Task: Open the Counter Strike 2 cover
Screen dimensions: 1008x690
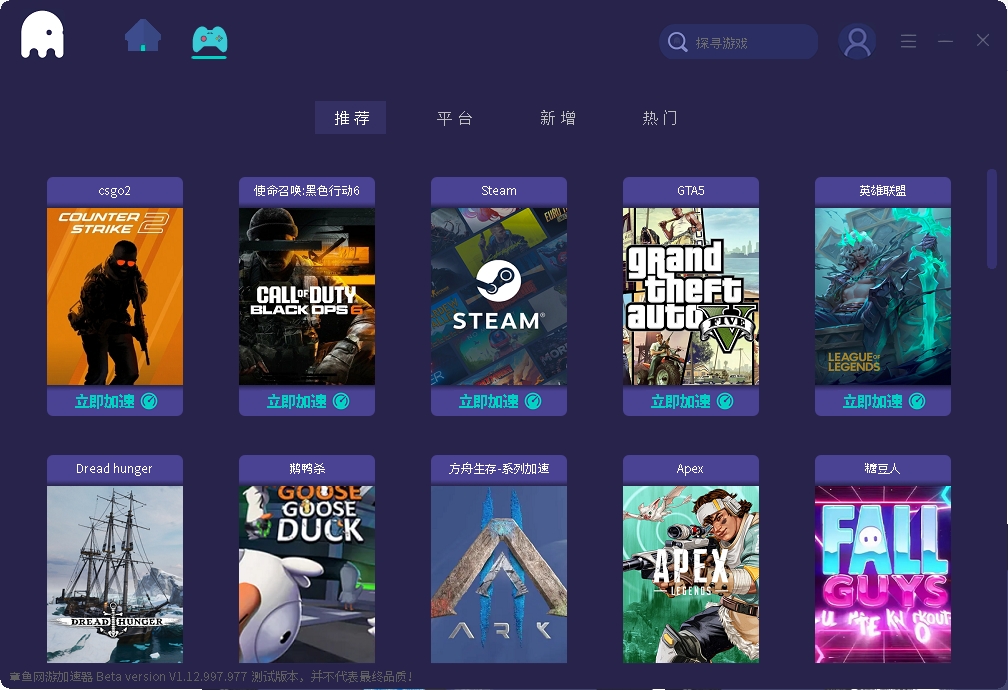Action: [115, 296]
